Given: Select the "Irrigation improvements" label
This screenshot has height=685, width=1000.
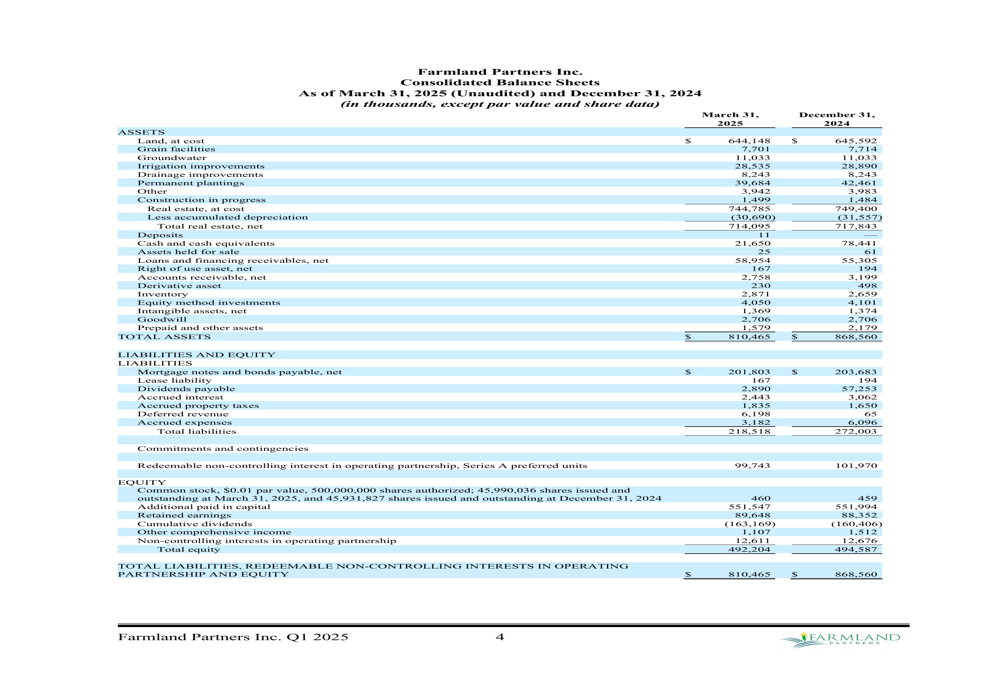Looking at the screenshot, I should click(x=201, y=166).
